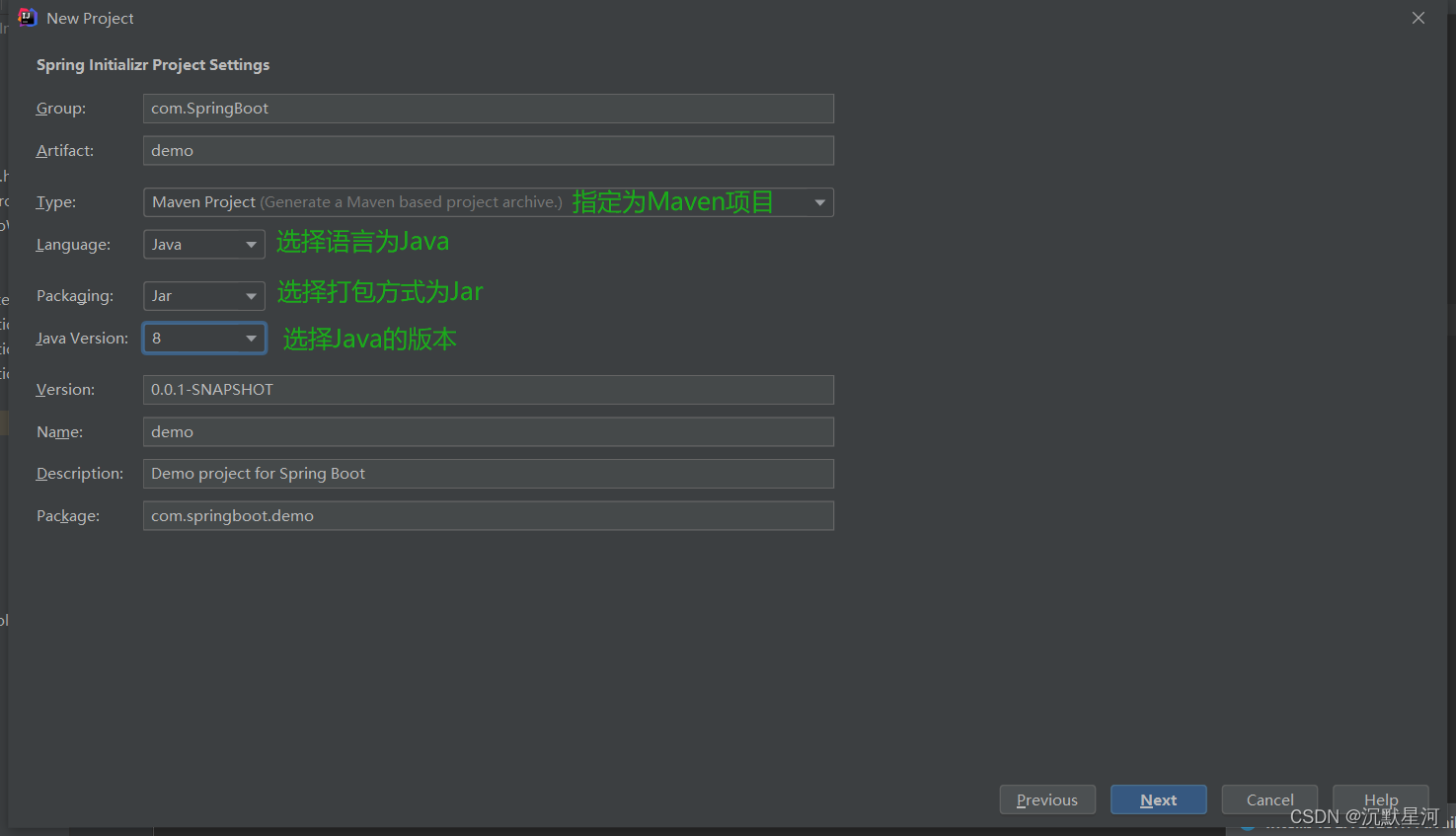Image resolution: width=1456 pixels, height=836 pixels.
Task: Click the Version field with 0.0.1-SNAPSHOT
Action: (x=489, y=390)
